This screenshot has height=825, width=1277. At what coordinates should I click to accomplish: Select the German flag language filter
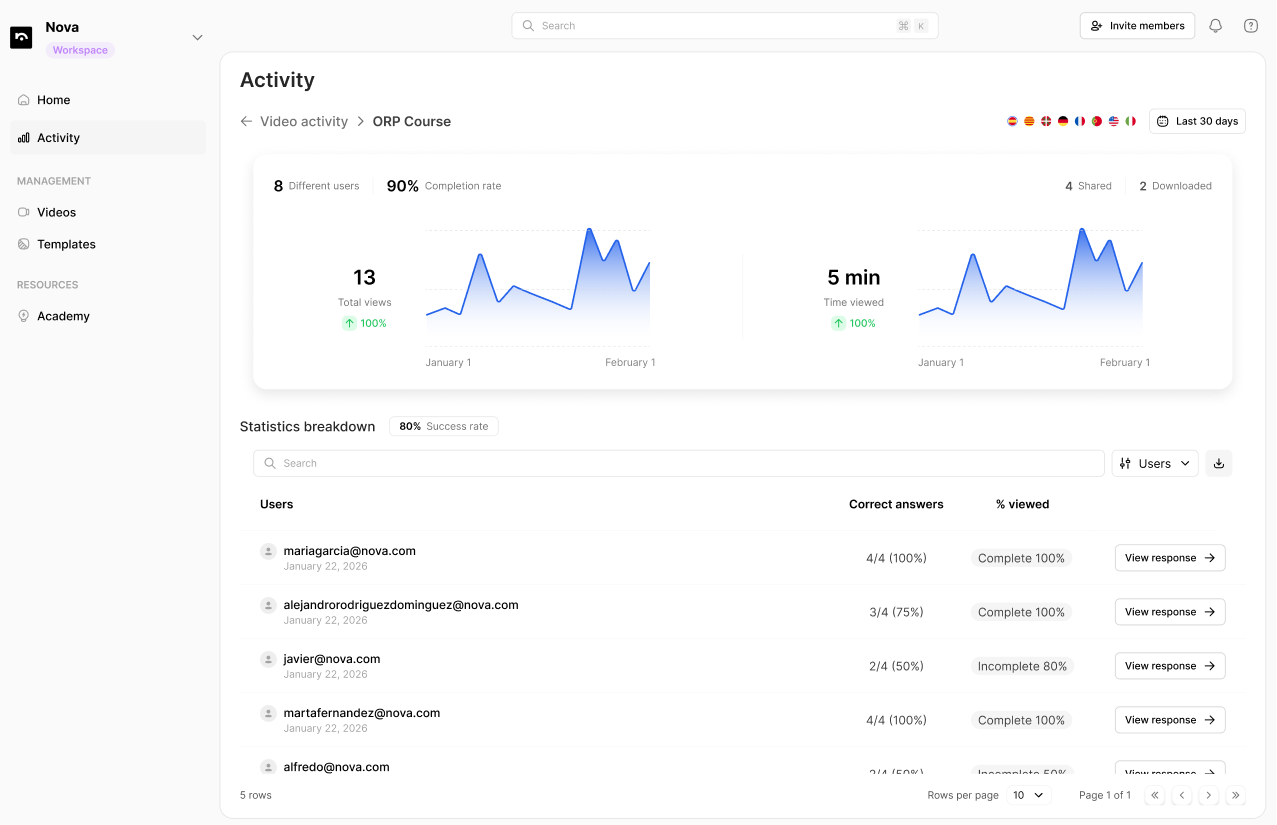point(1063,121)
